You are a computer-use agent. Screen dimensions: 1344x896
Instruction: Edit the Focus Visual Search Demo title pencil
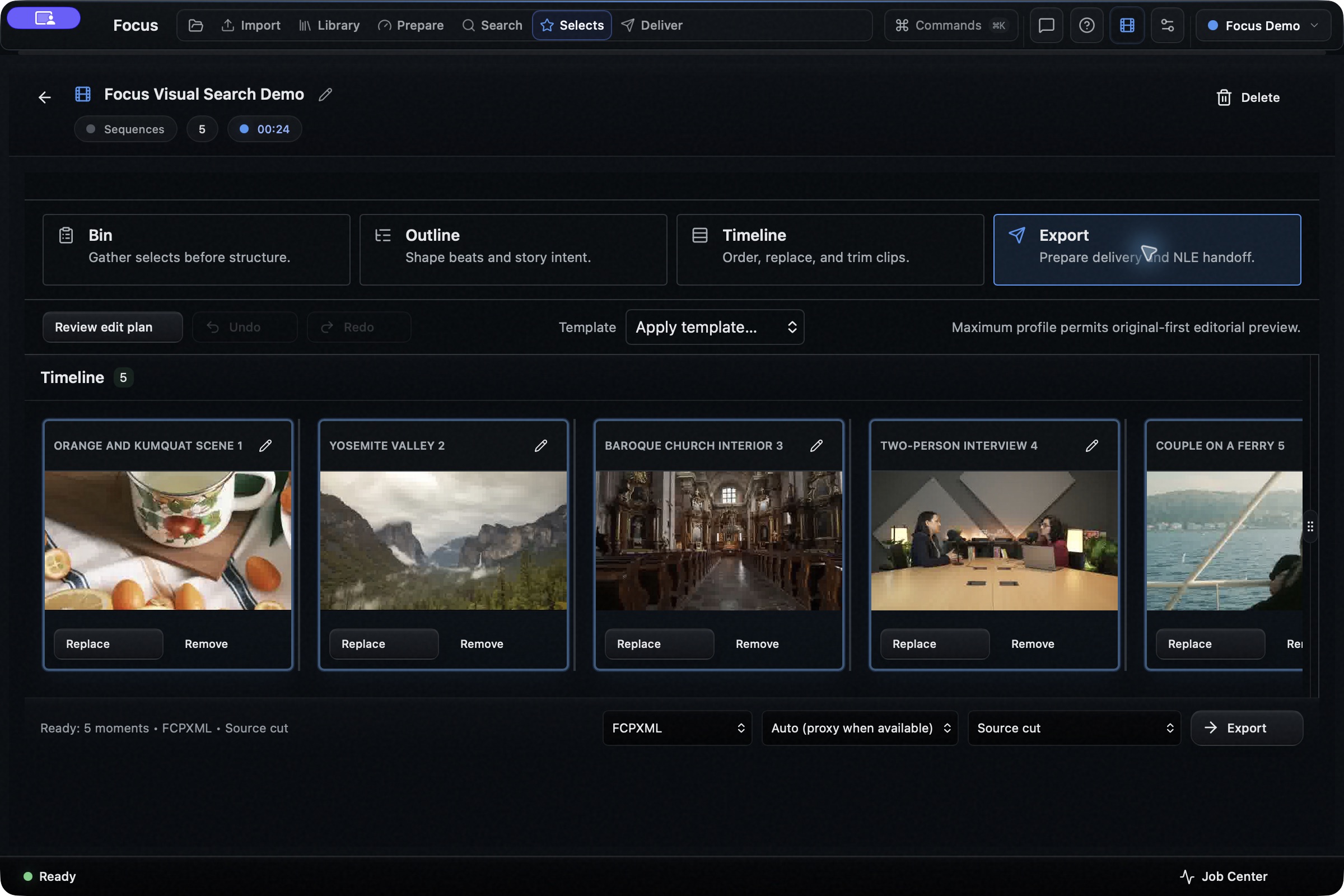(325, 94)
